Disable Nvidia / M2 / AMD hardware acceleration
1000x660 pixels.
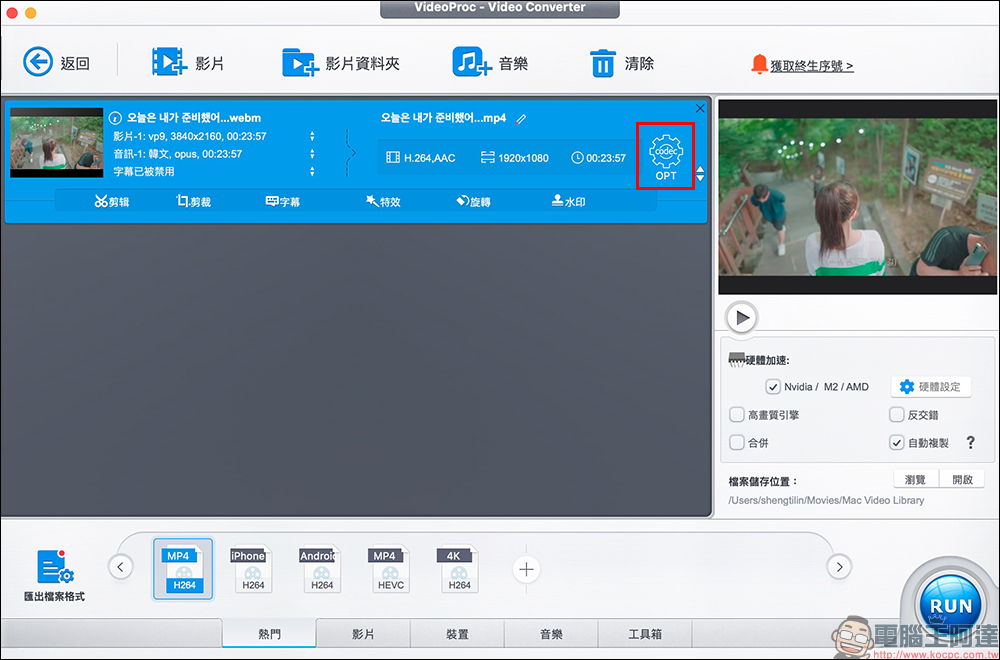tap(773, 387)
